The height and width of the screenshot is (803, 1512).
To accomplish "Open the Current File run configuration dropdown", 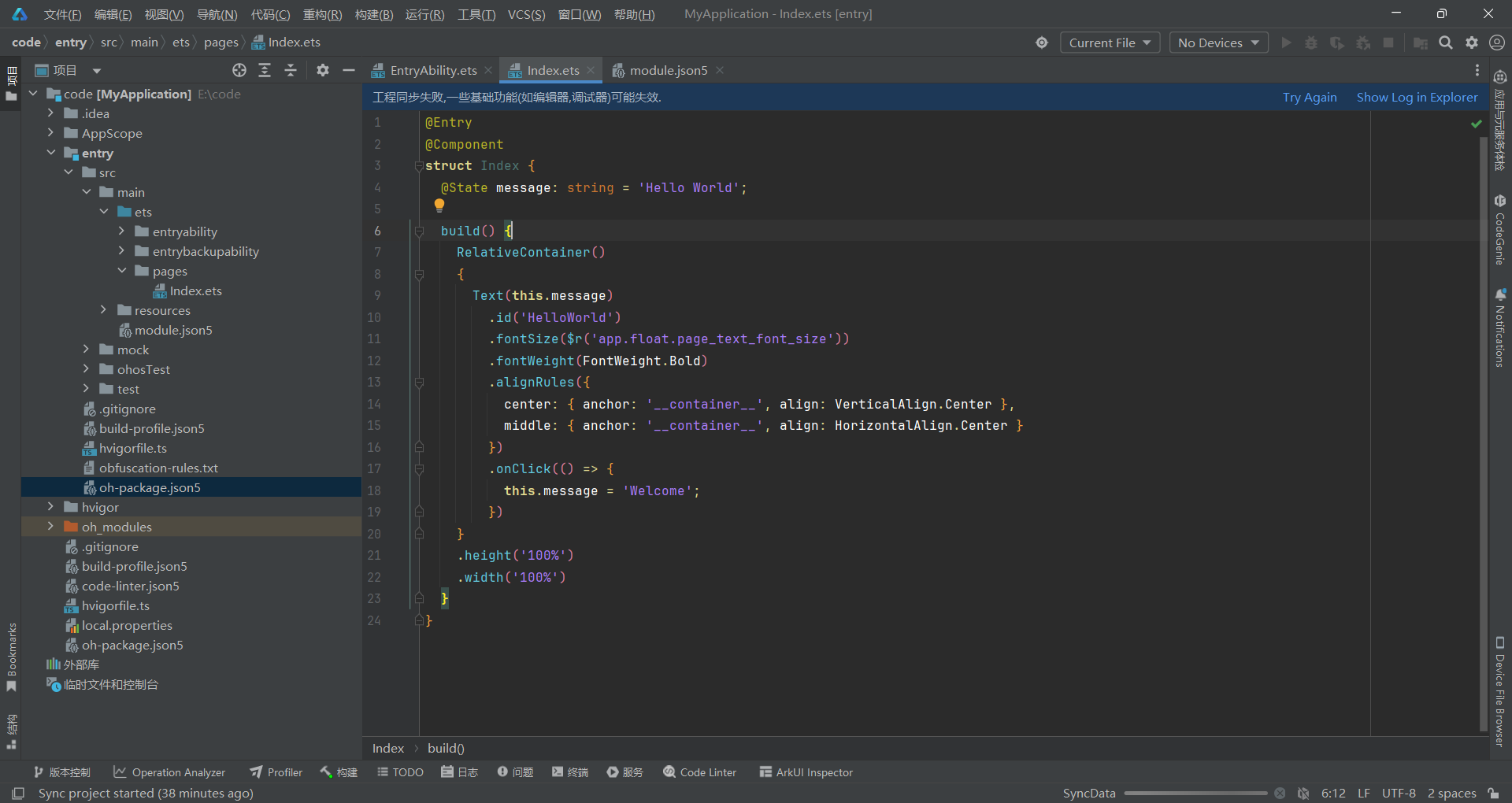I will (1110, 43).
